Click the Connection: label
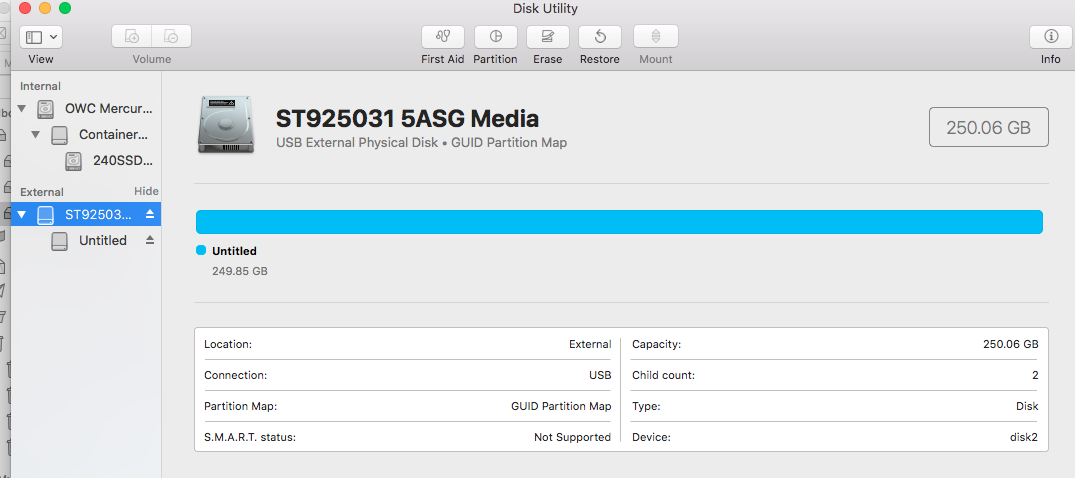Screen dimensions: 1075x478 click(x=236, y=375)
